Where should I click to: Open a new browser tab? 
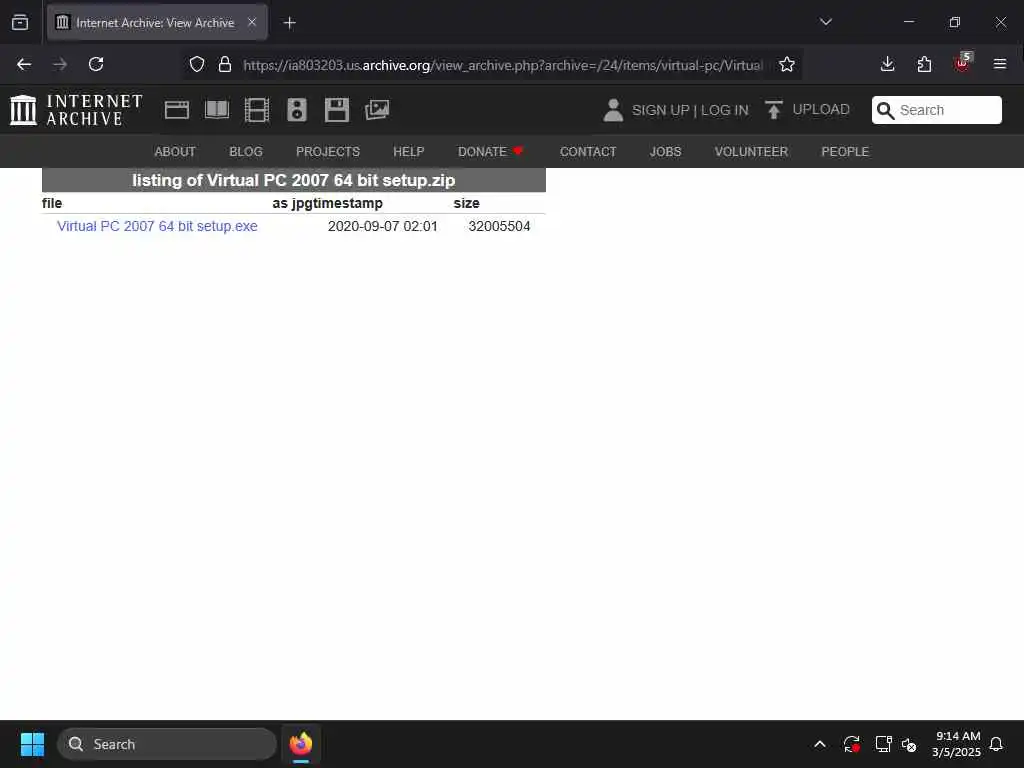click(289, 23)
